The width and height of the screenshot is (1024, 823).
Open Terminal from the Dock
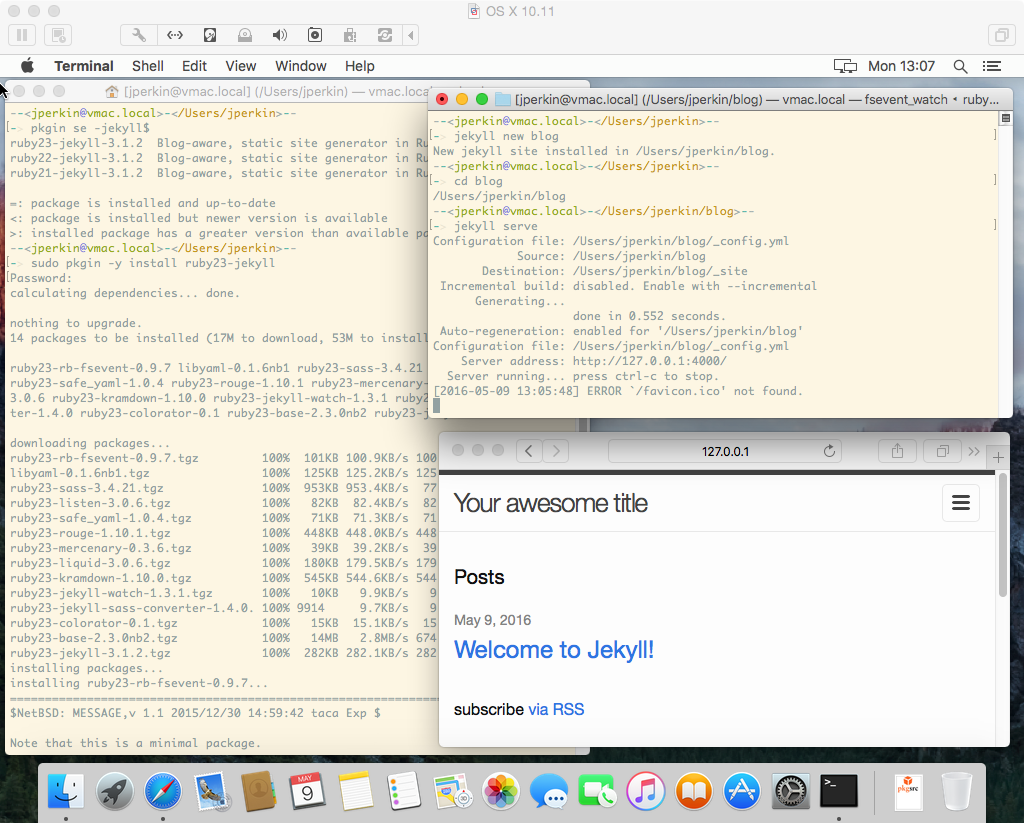click(x=838, y=791)
